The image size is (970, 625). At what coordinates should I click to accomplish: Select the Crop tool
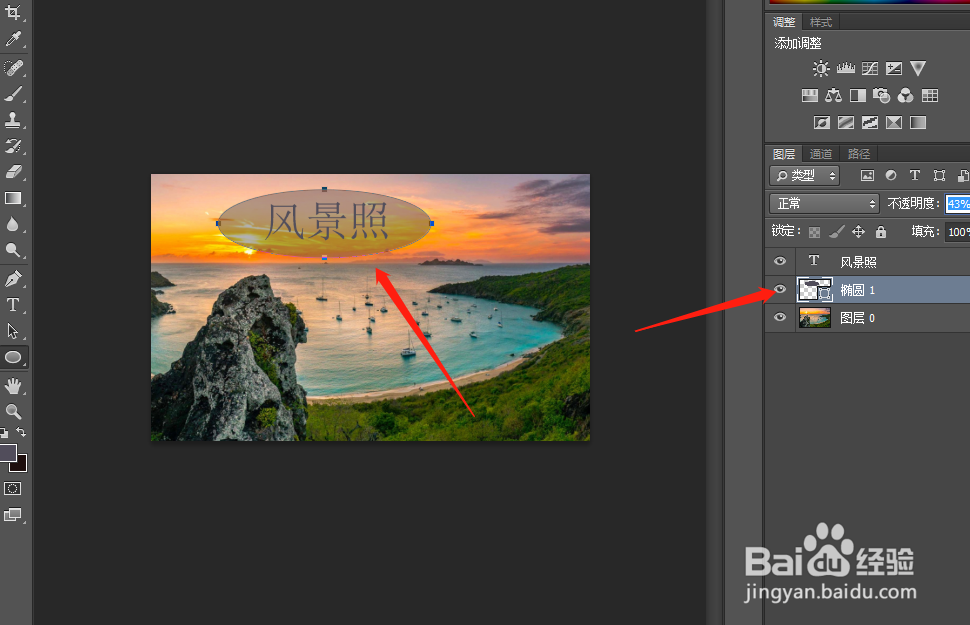pyautogui.click(x=13, y=12)
